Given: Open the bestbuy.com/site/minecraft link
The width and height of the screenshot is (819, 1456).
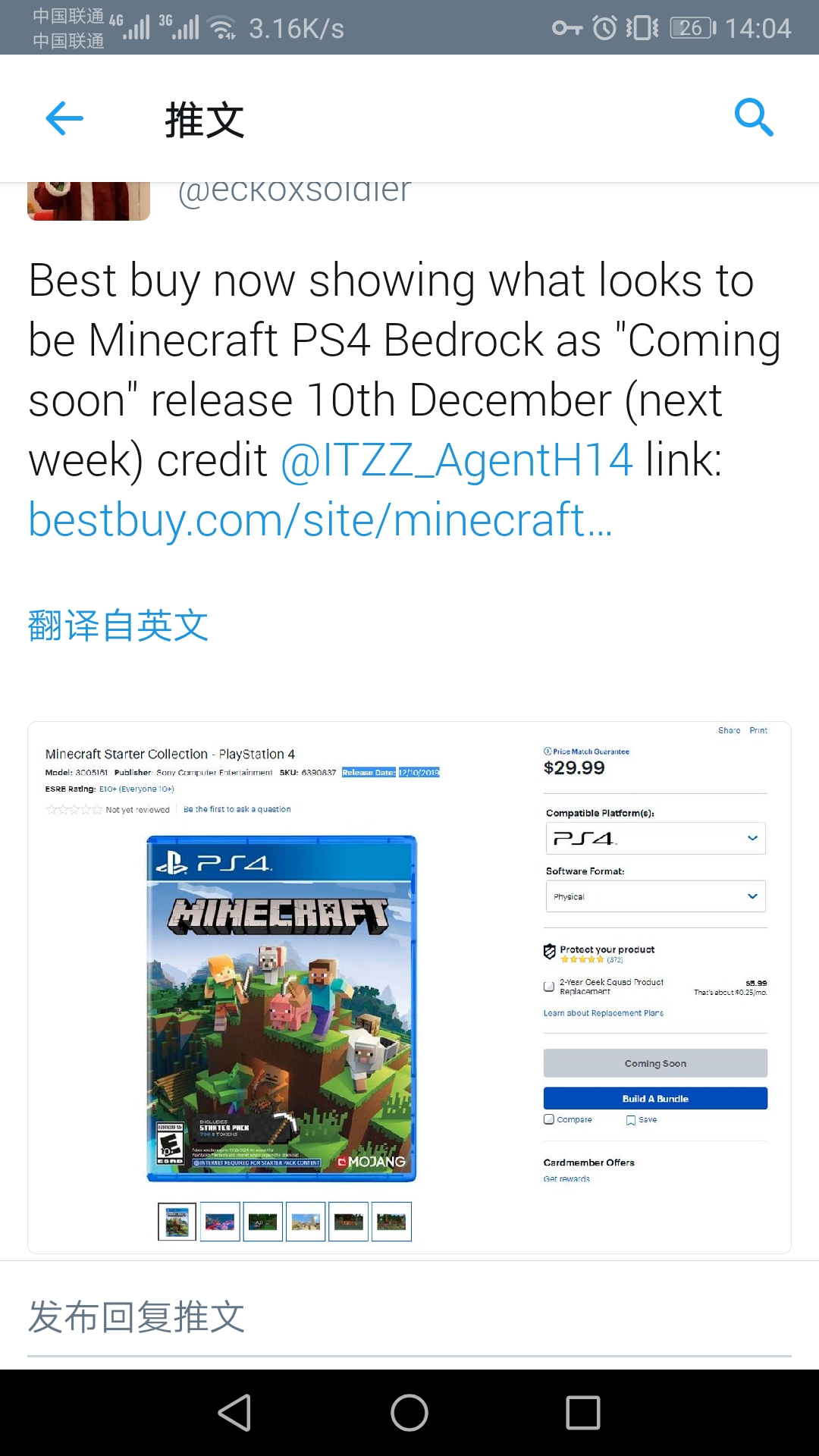Looking at the screenshot, I should coord(320,520).
